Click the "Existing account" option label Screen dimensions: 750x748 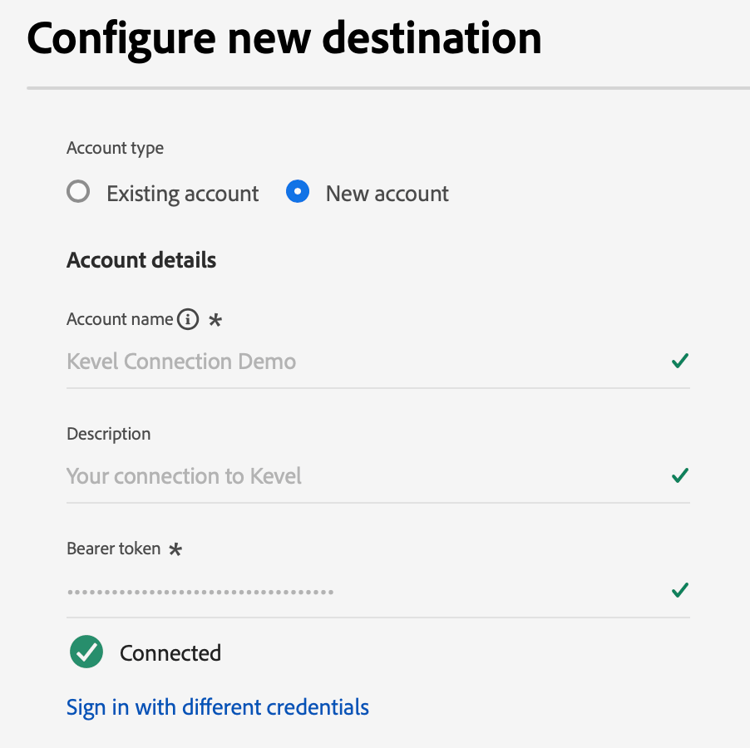pyautogui.click(x=182, y=194)
